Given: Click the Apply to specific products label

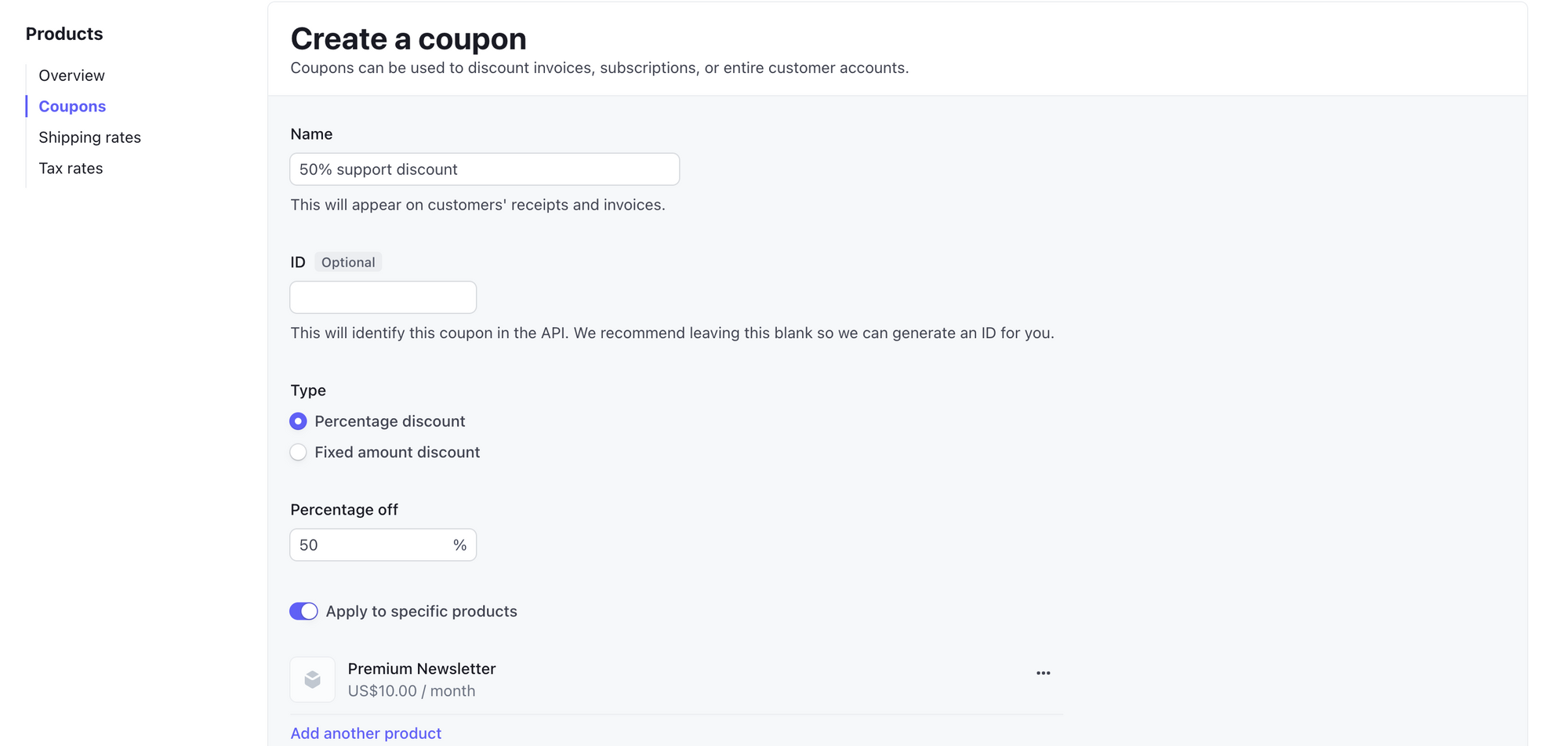Looking at the screenshot, I should click(421, 611).
